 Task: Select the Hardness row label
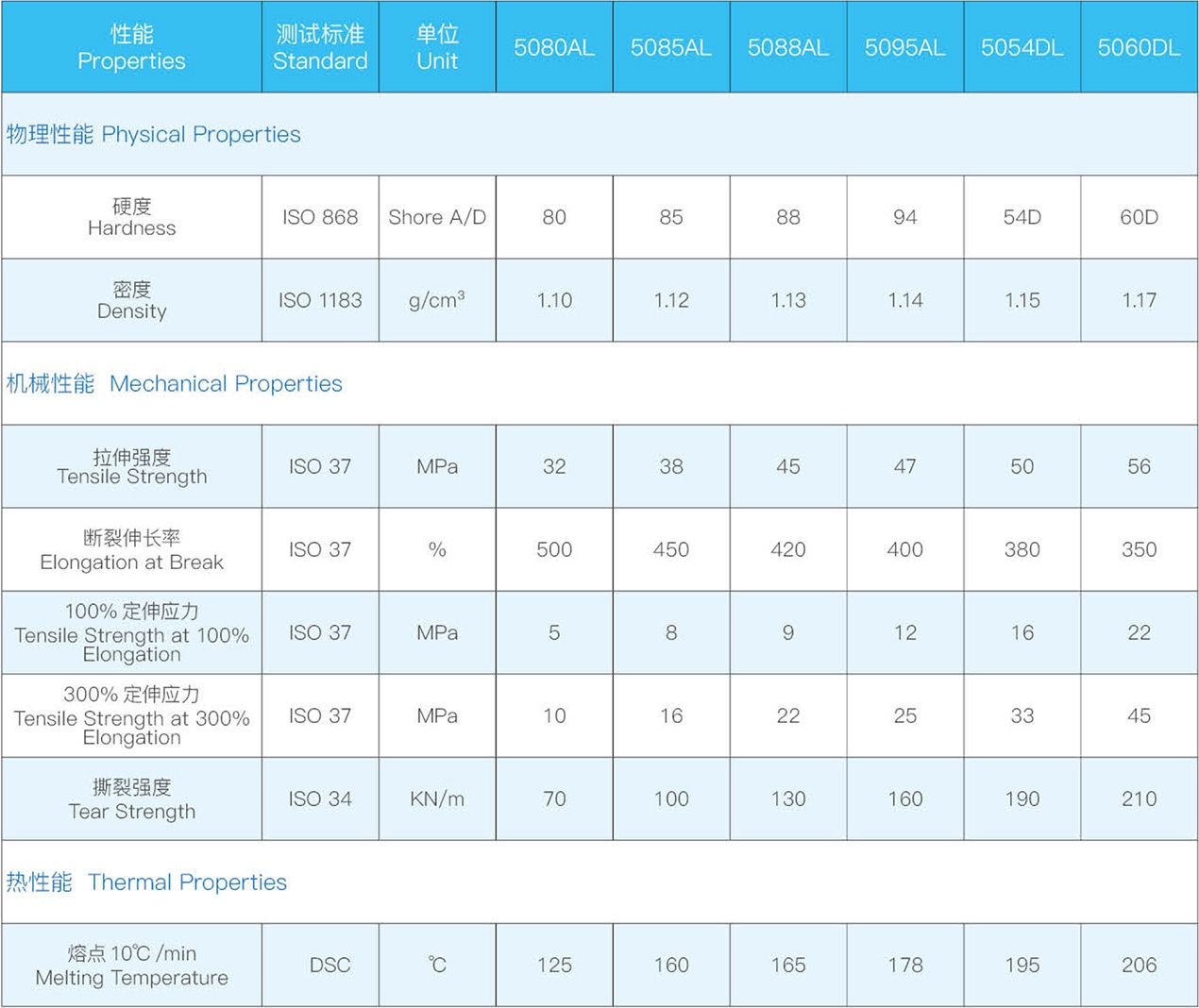(131, 218)
